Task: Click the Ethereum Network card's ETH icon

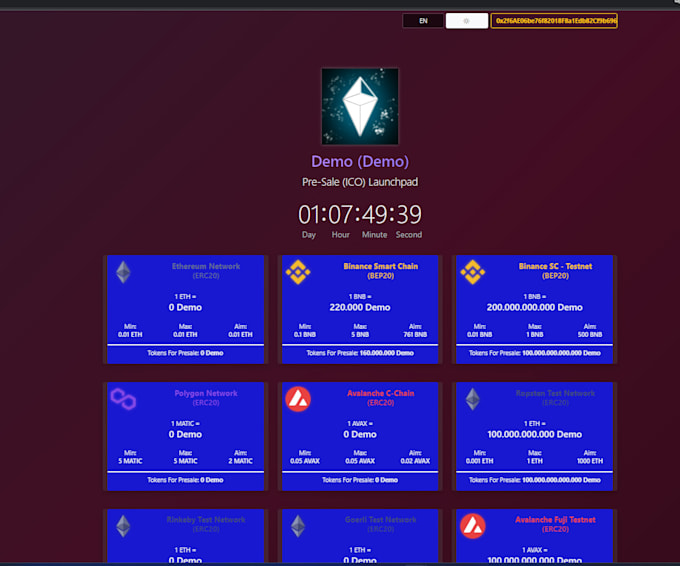Action: click(x=123, y=272)
